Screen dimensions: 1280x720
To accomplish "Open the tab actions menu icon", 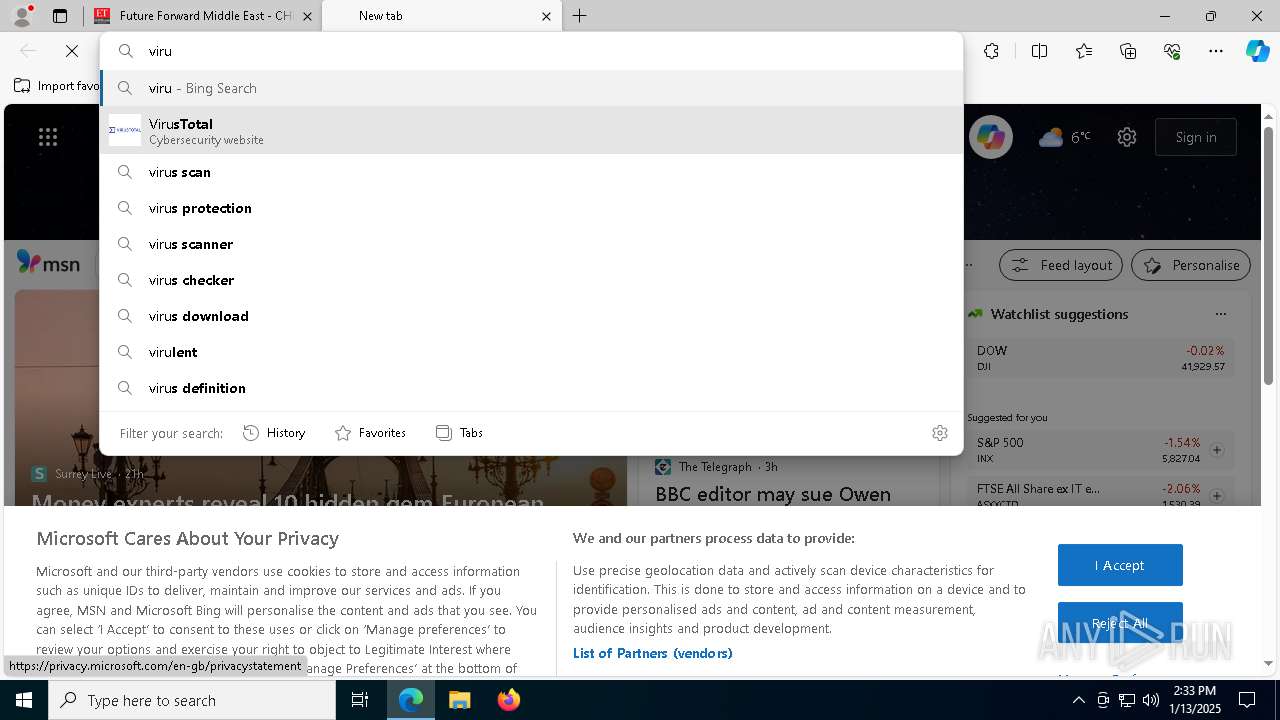I will tap(60, 16).
